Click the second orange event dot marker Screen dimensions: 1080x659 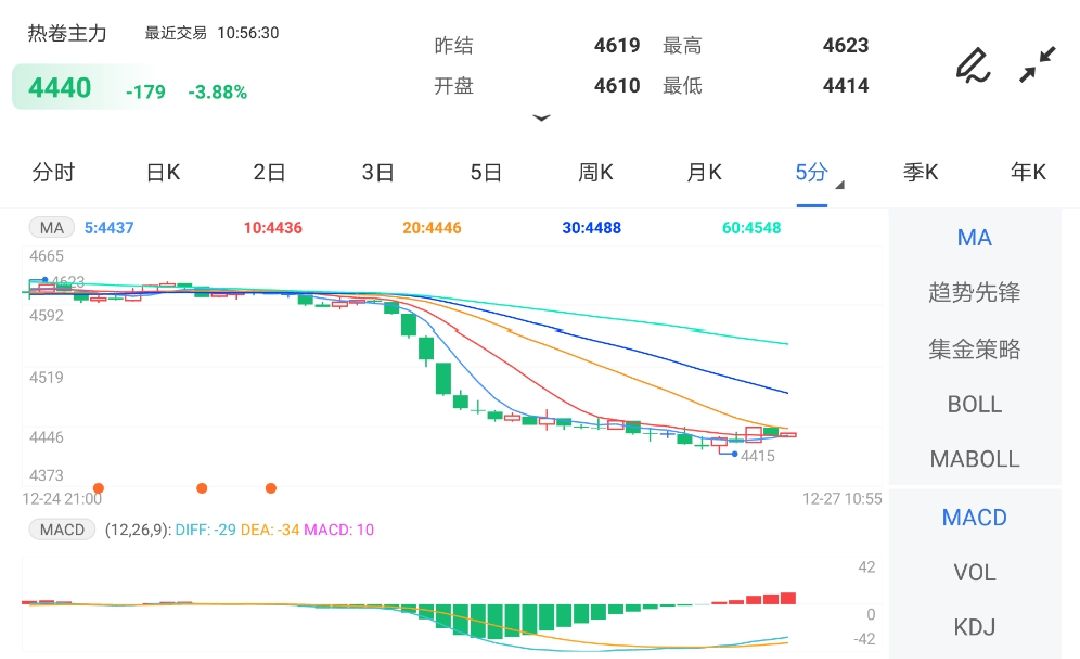[202, 488]
